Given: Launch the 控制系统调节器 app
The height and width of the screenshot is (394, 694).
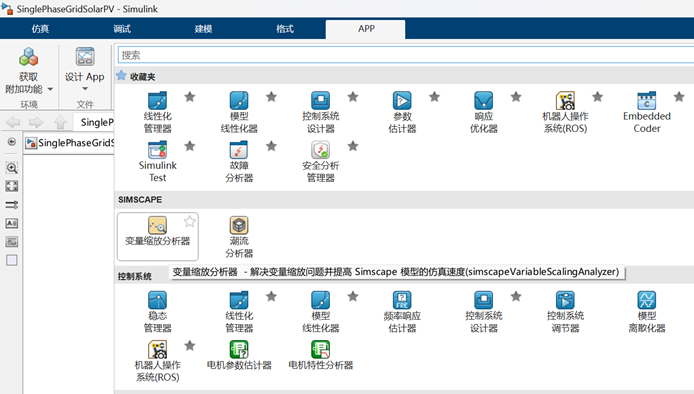Looking at the screenshot, I should (565, 312).
